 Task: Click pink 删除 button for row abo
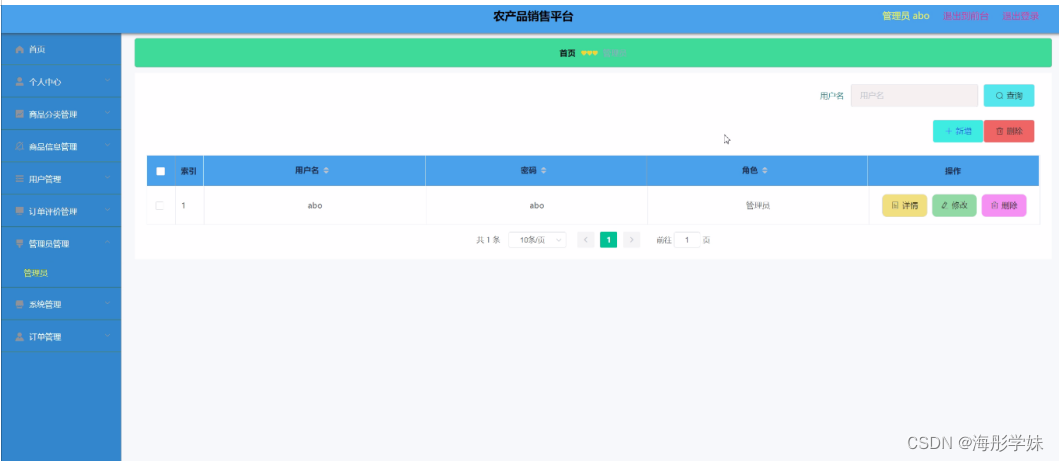[1004, 205]
